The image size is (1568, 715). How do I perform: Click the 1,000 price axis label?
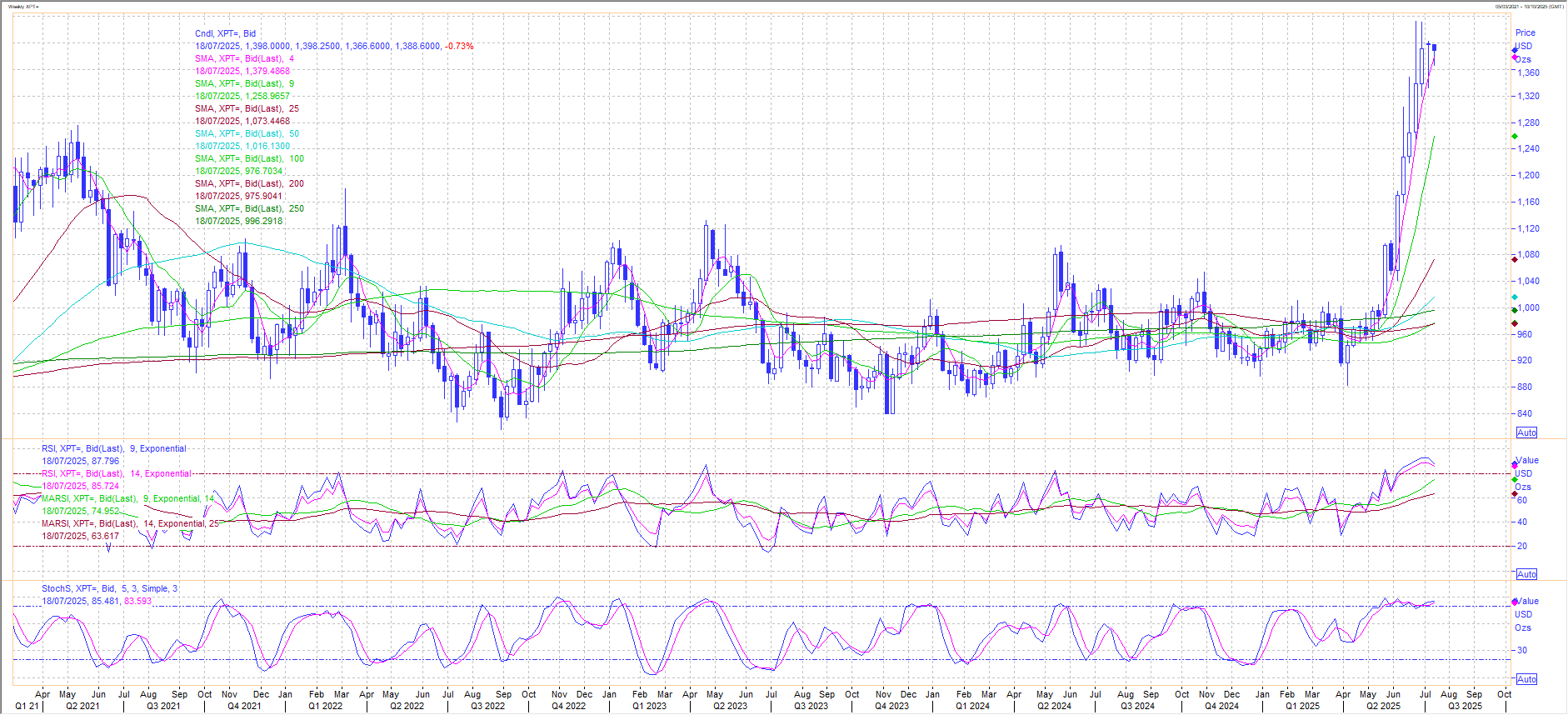click(1528, 308)
